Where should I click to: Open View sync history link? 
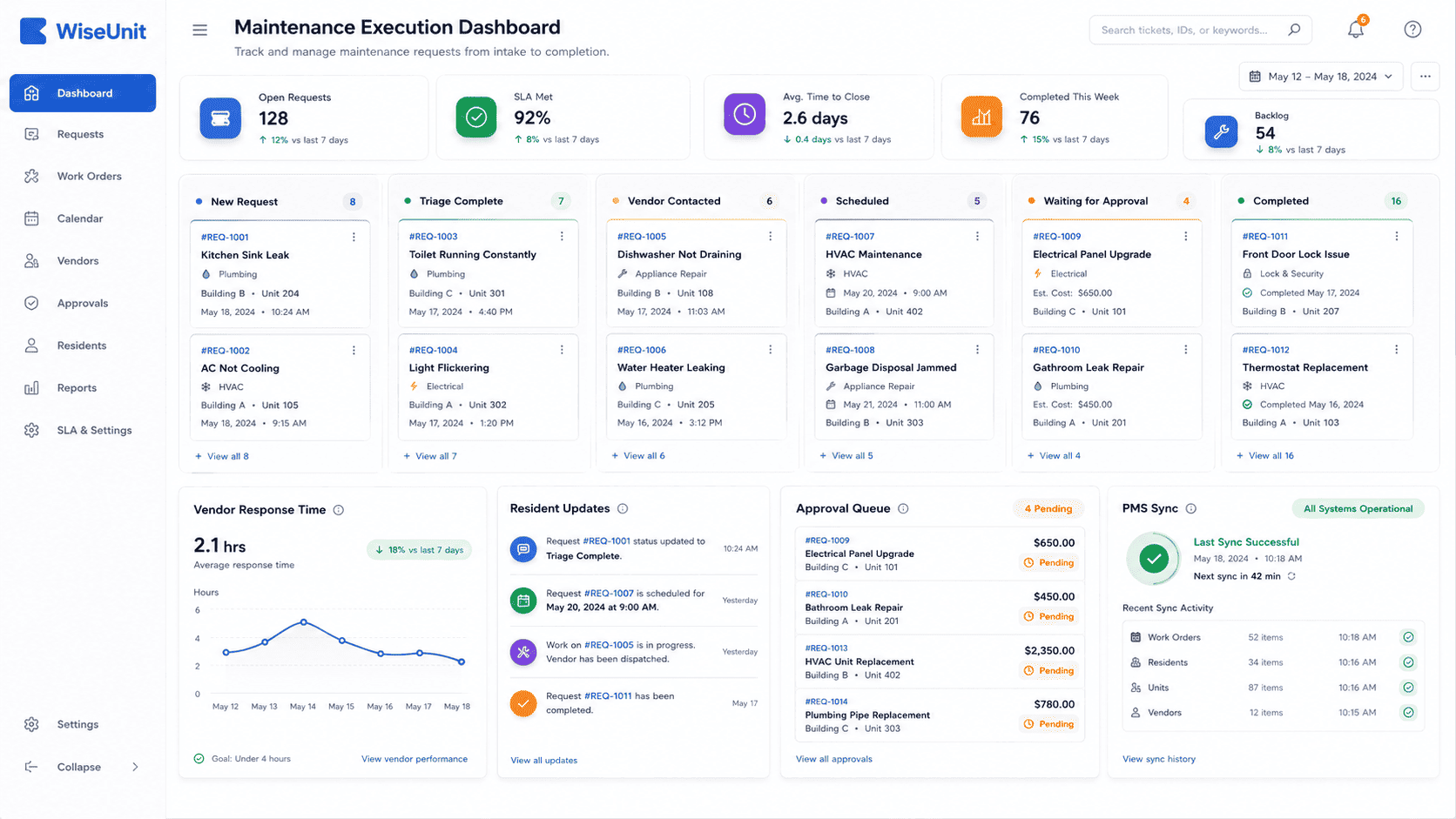pyautogui.click(x=1159, y=759)
